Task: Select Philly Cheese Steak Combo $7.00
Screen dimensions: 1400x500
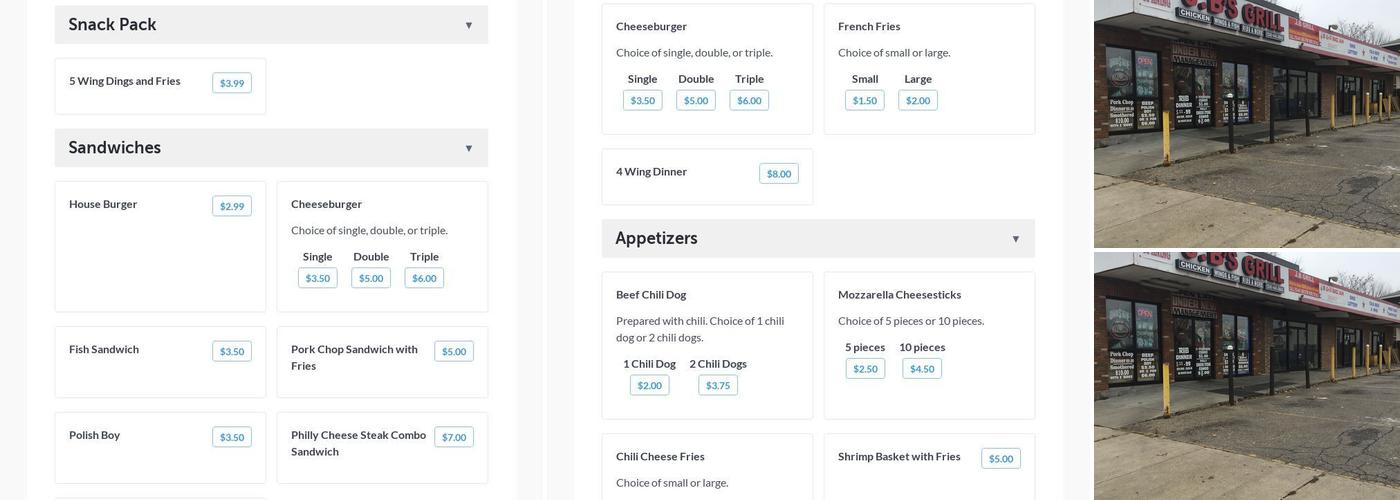Action: coord(454,437)
